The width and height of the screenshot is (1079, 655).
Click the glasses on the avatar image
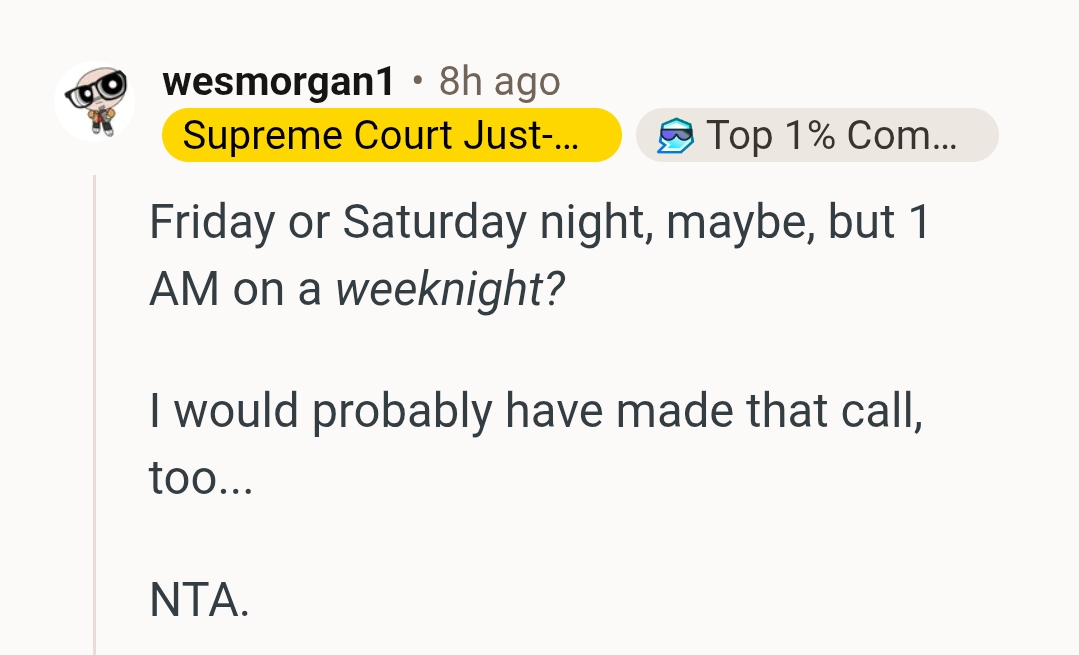[95, 89]
